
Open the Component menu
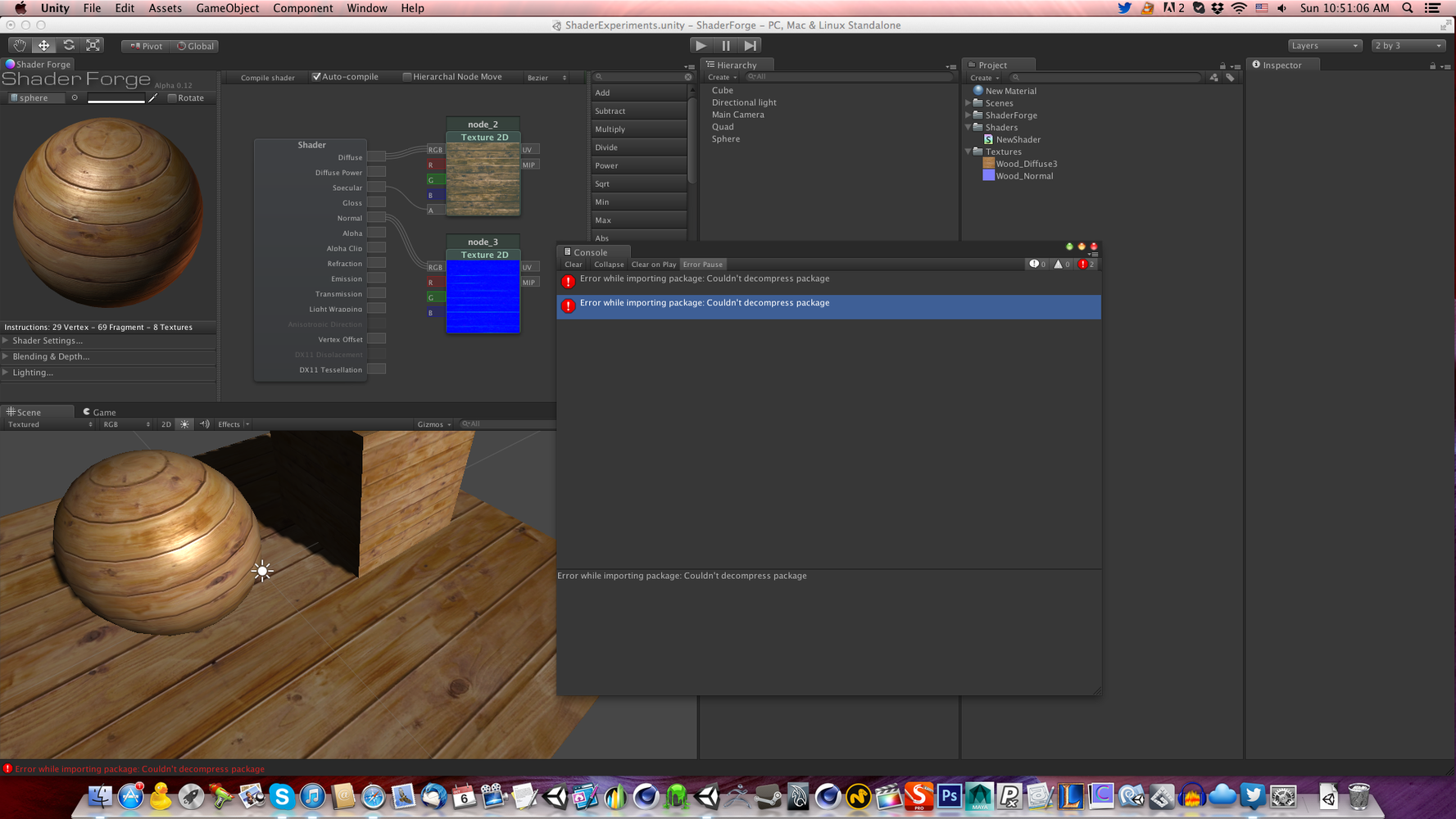tap(303, 8)
